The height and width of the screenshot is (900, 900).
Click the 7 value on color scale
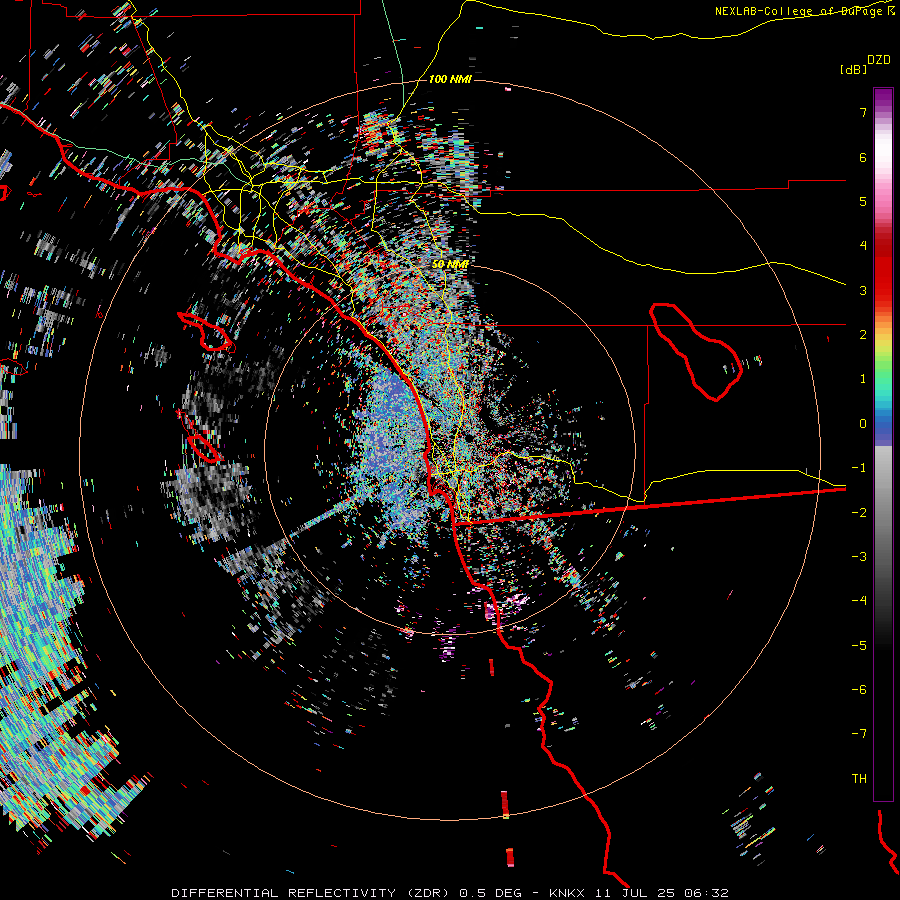(863, 112)
